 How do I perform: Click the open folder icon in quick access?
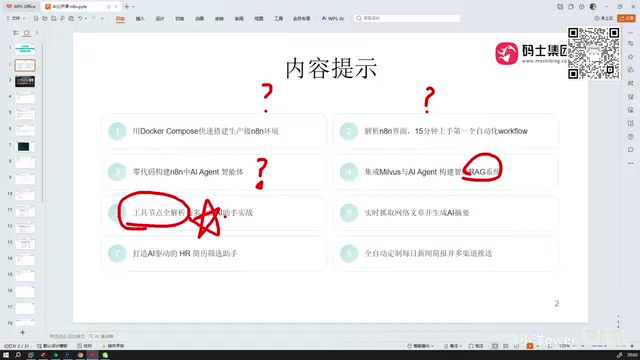coord(44,18)
